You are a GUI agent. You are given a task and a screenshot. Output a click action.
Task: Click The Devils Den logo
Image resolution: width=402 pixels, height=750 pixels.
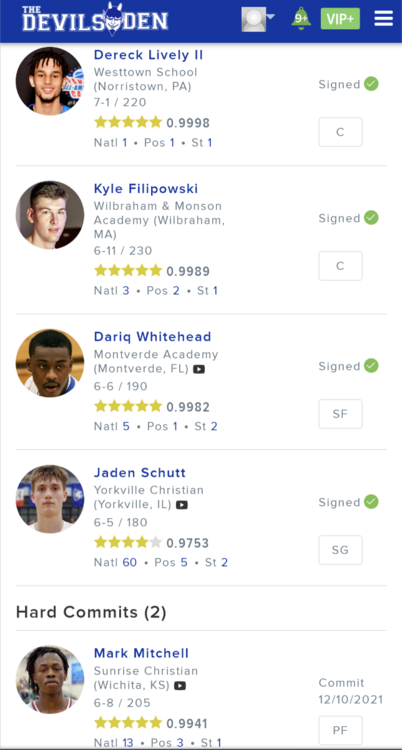[95, 20]
